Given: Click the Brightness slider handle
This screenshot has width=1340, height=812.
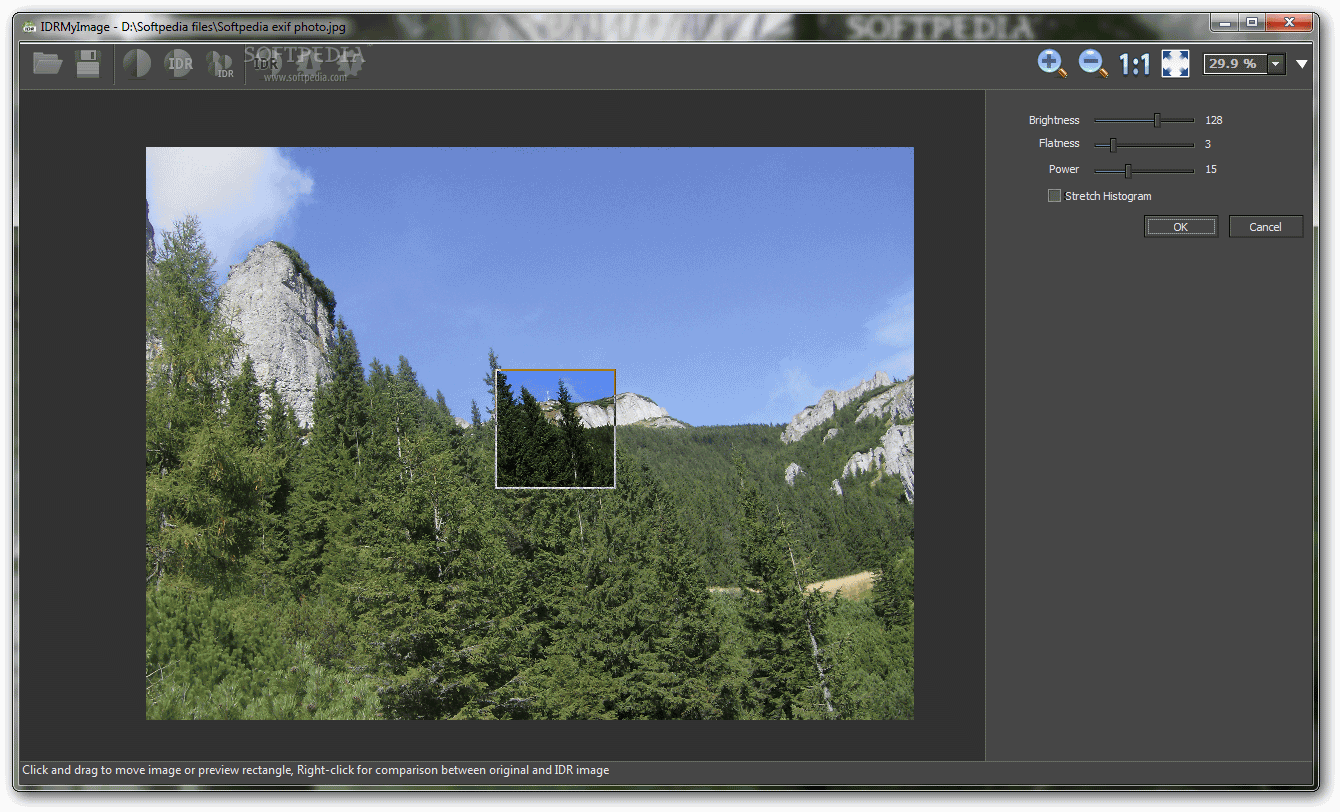Looking at the screenshot, I should (1157, 120).
